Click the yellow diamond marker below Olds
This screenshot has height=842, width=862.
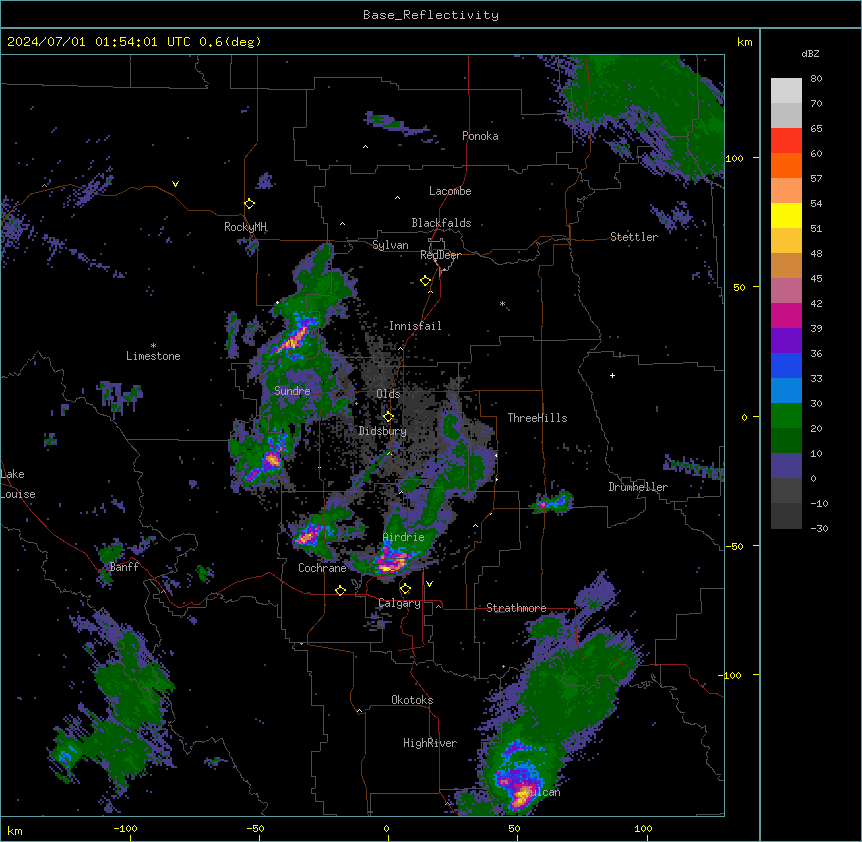pyautogui.click(x=388, y=417)
